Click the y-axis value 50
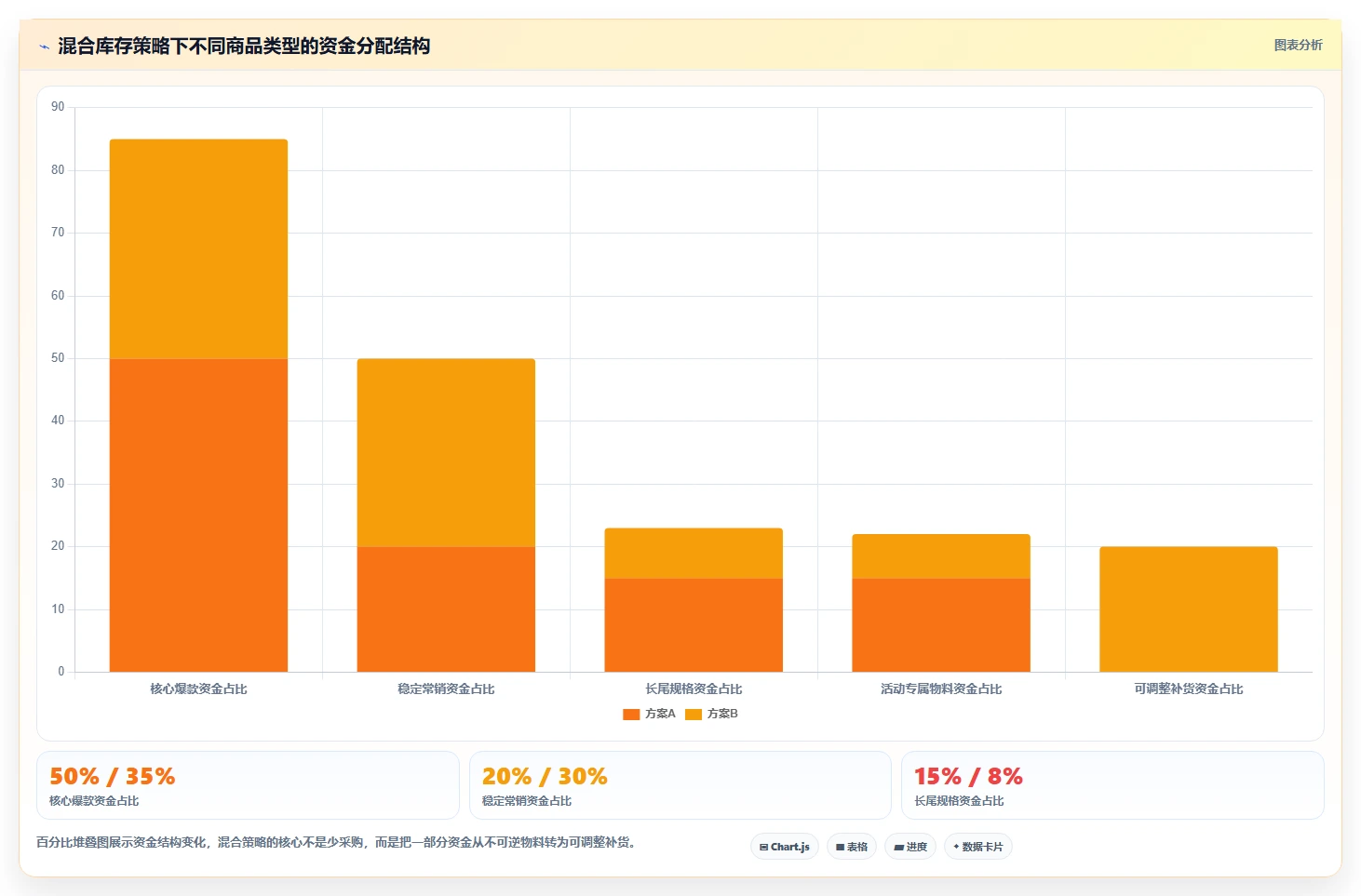This screenshot has width=1361, height=896. [x=58, y=358]
